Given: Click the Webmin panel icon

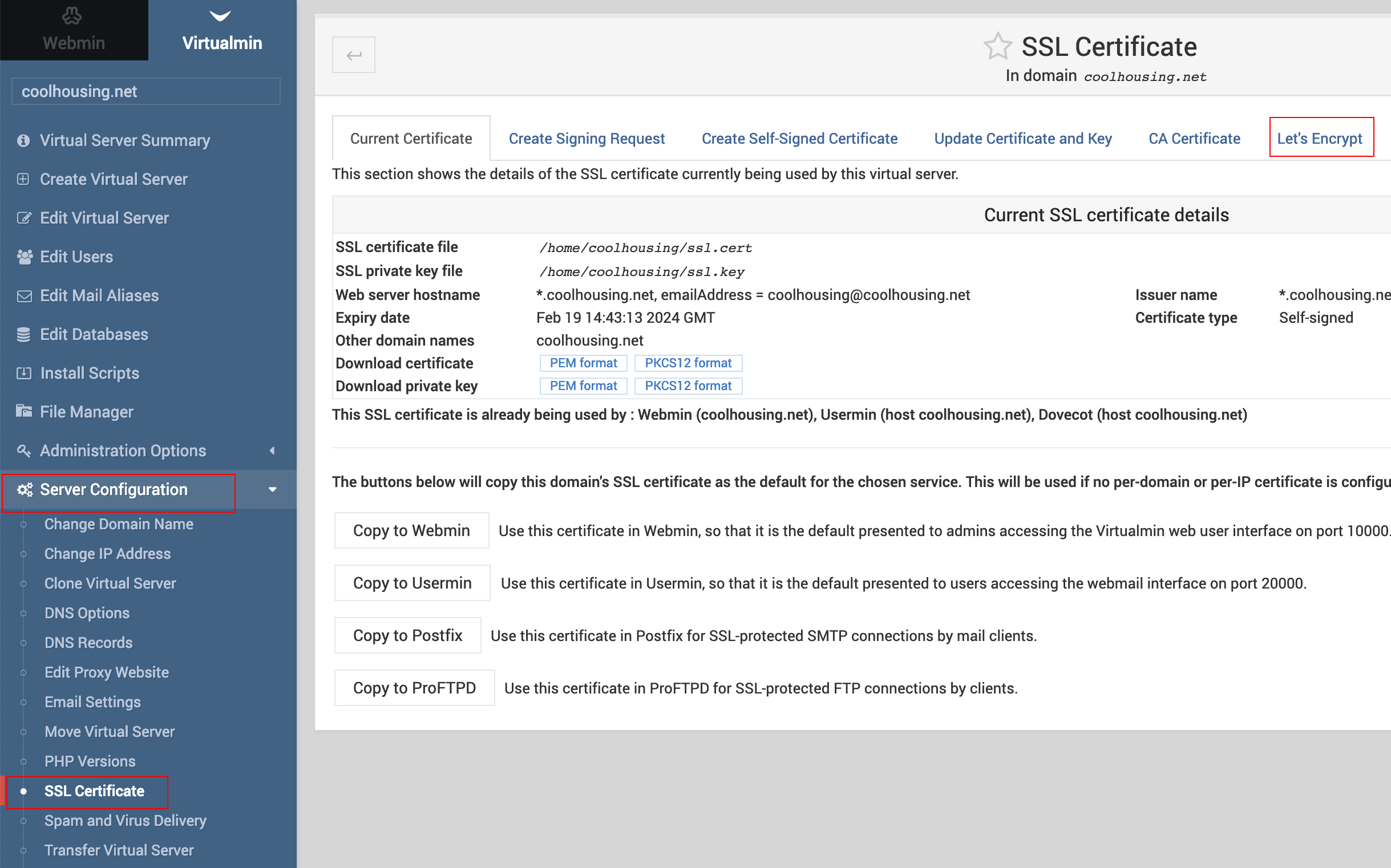Looking at the screenshot, I should [73, 16].
